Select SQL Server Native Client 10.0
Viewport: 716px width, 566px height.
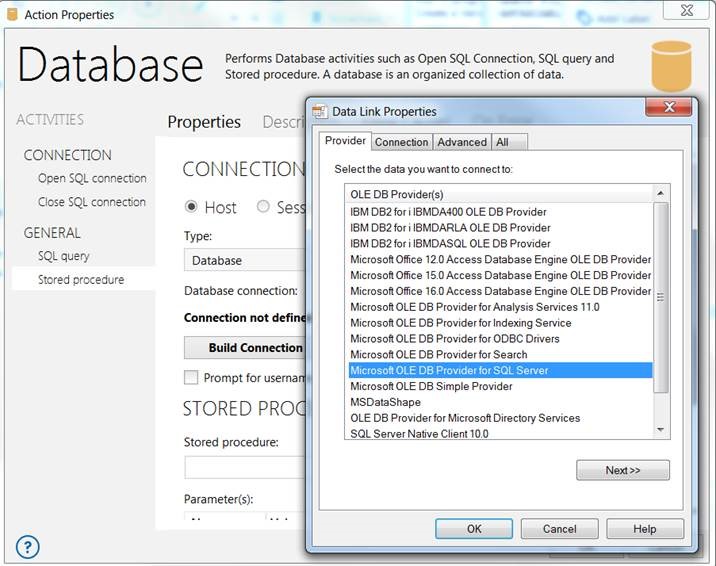coord(500,434)
